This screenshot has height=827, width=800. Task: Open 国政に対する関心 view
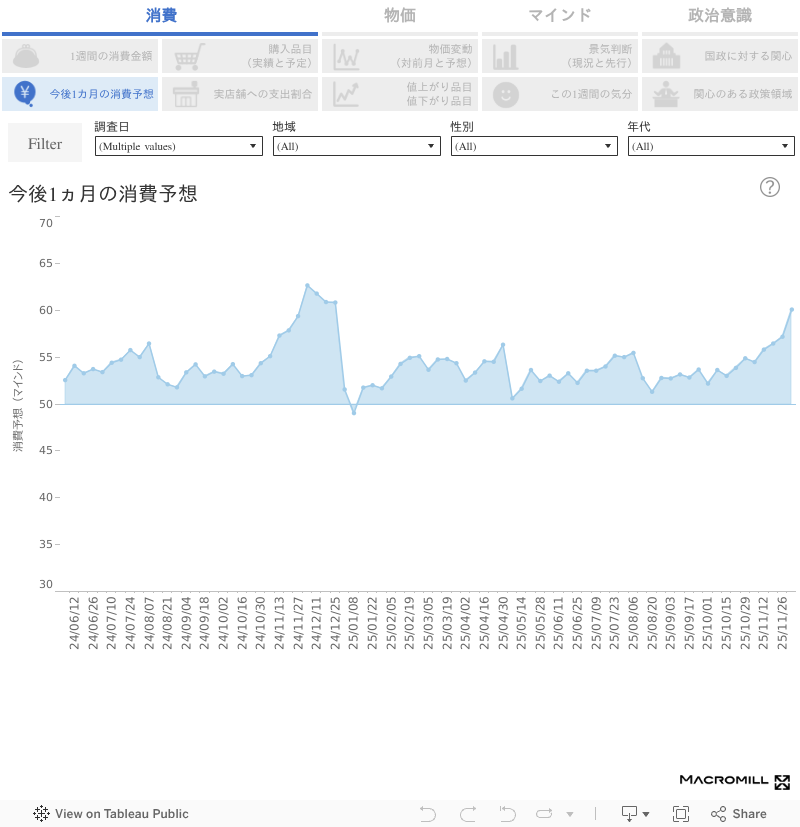tap(719, 56)
